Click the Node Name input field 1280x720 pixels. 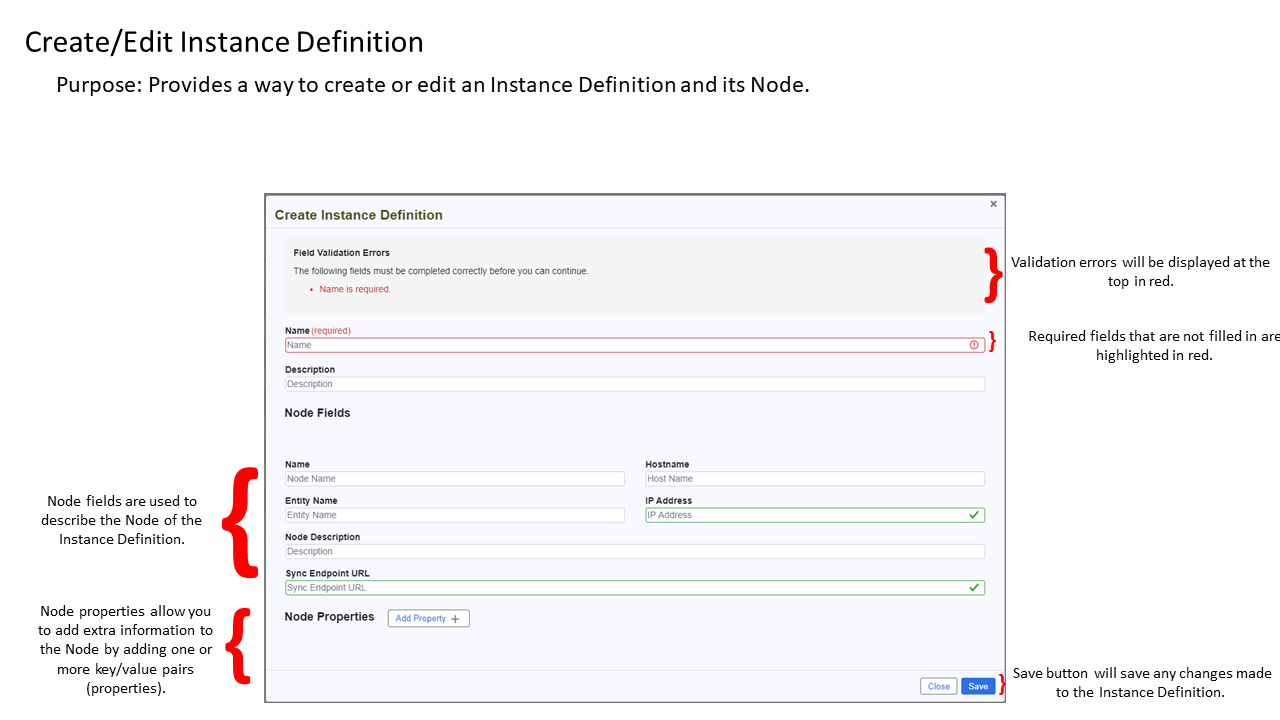455,479
